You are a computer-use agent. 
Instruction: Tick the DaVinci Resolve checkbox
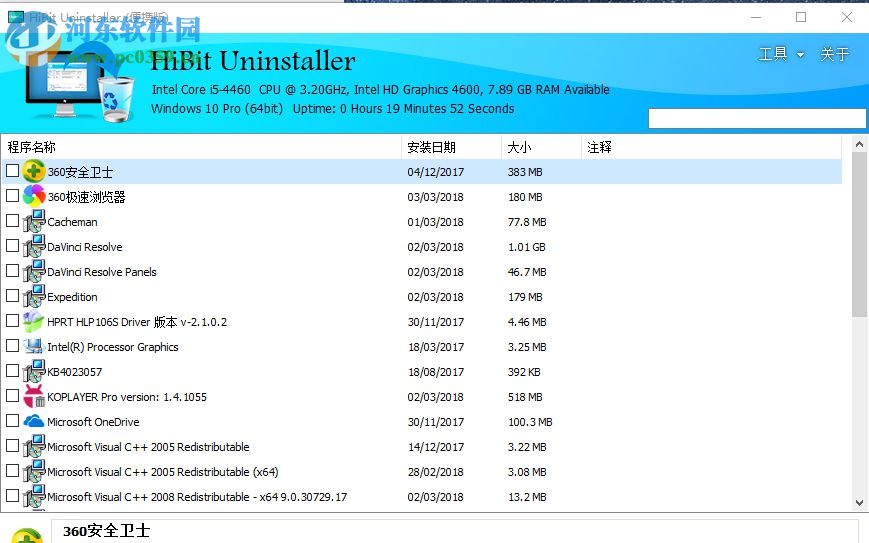pyautogui.click(x=12, y=245)
